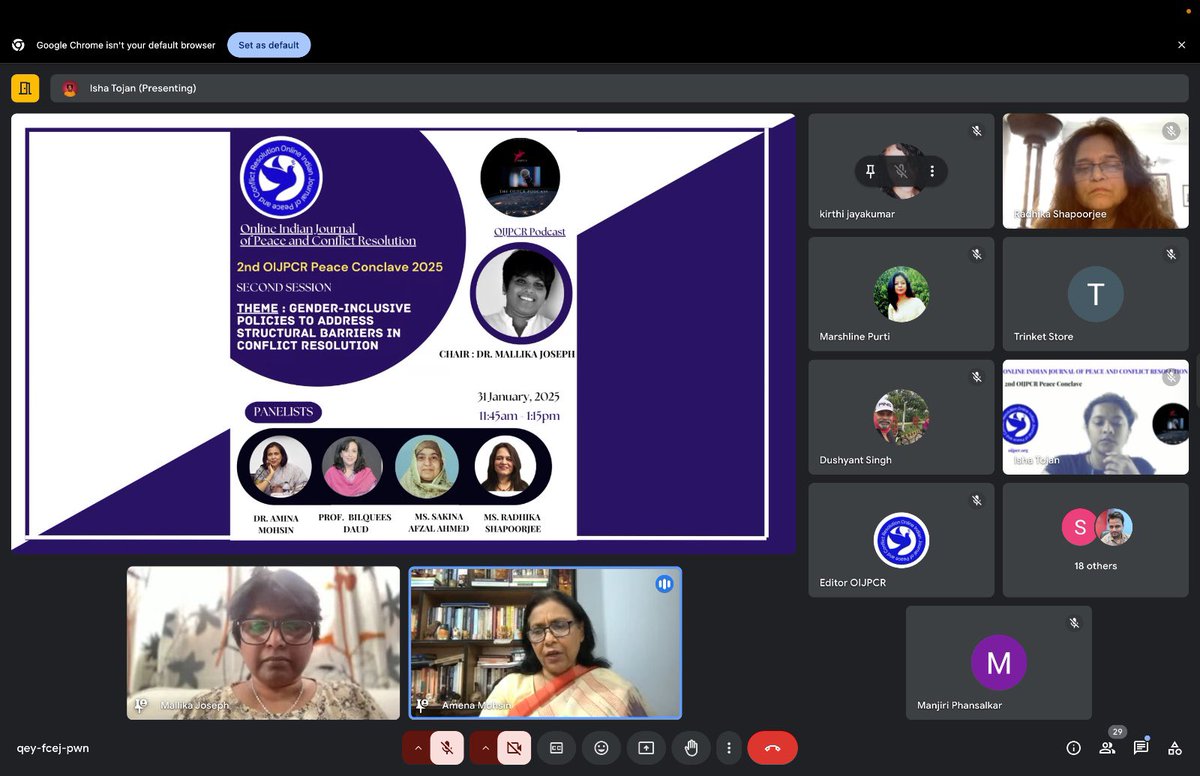This screenshot has height=776, width=1200.
Task: Select Amena Mohsin's video tile
Action: coord(546,643)
